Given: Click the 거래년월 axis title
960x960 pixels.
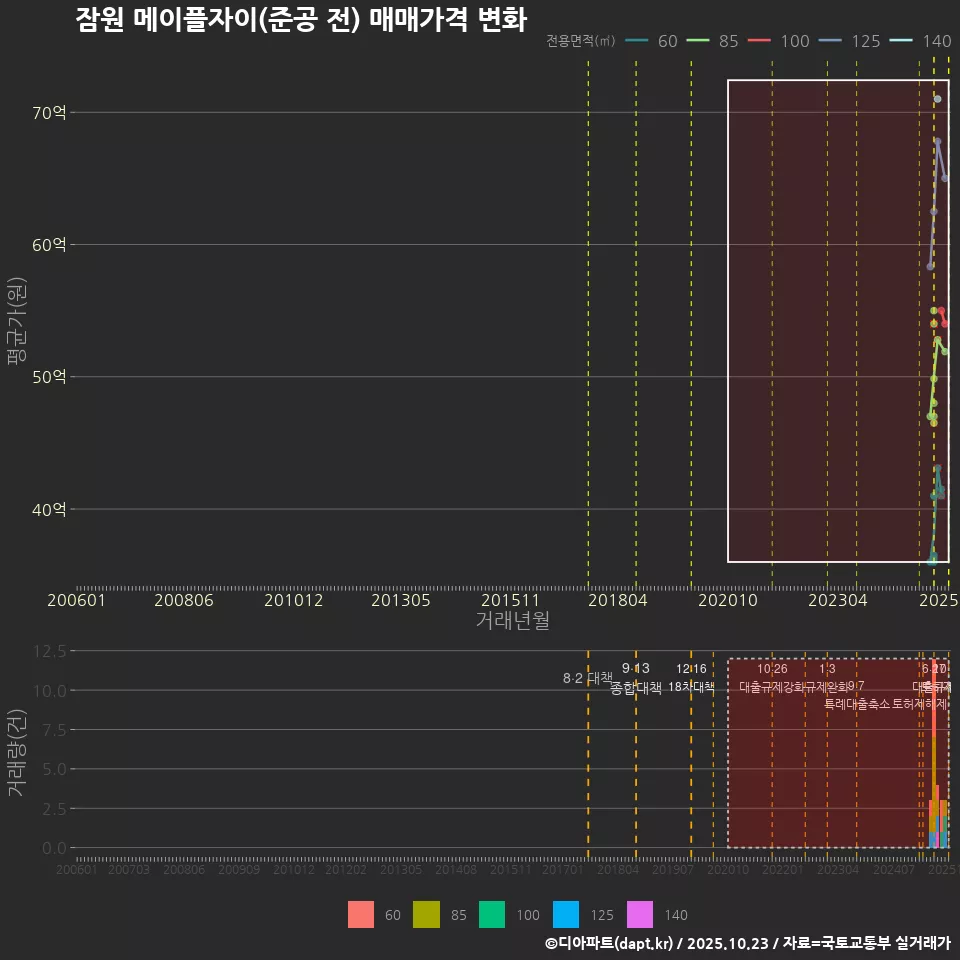Looking at the screenshot, I should [x=511, y=620].
